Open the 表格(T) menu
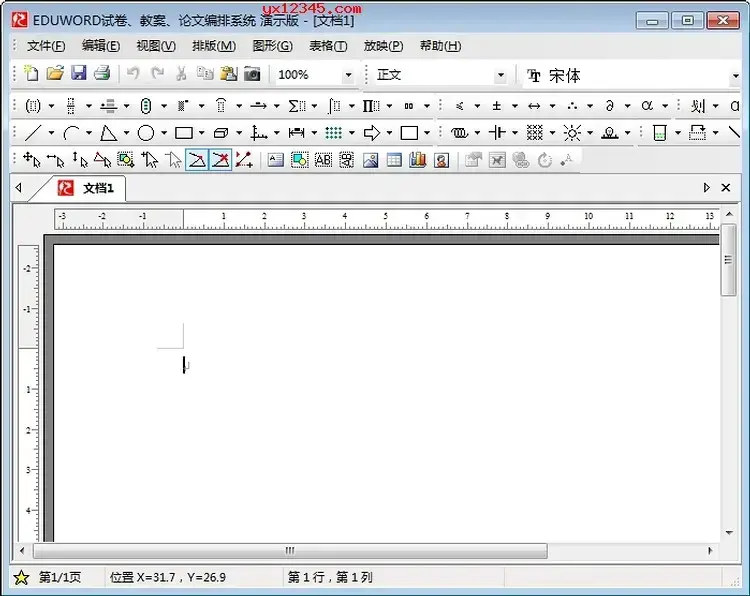Image resolution: width=750 pixels, height=596 pixels. click(328, 46)
